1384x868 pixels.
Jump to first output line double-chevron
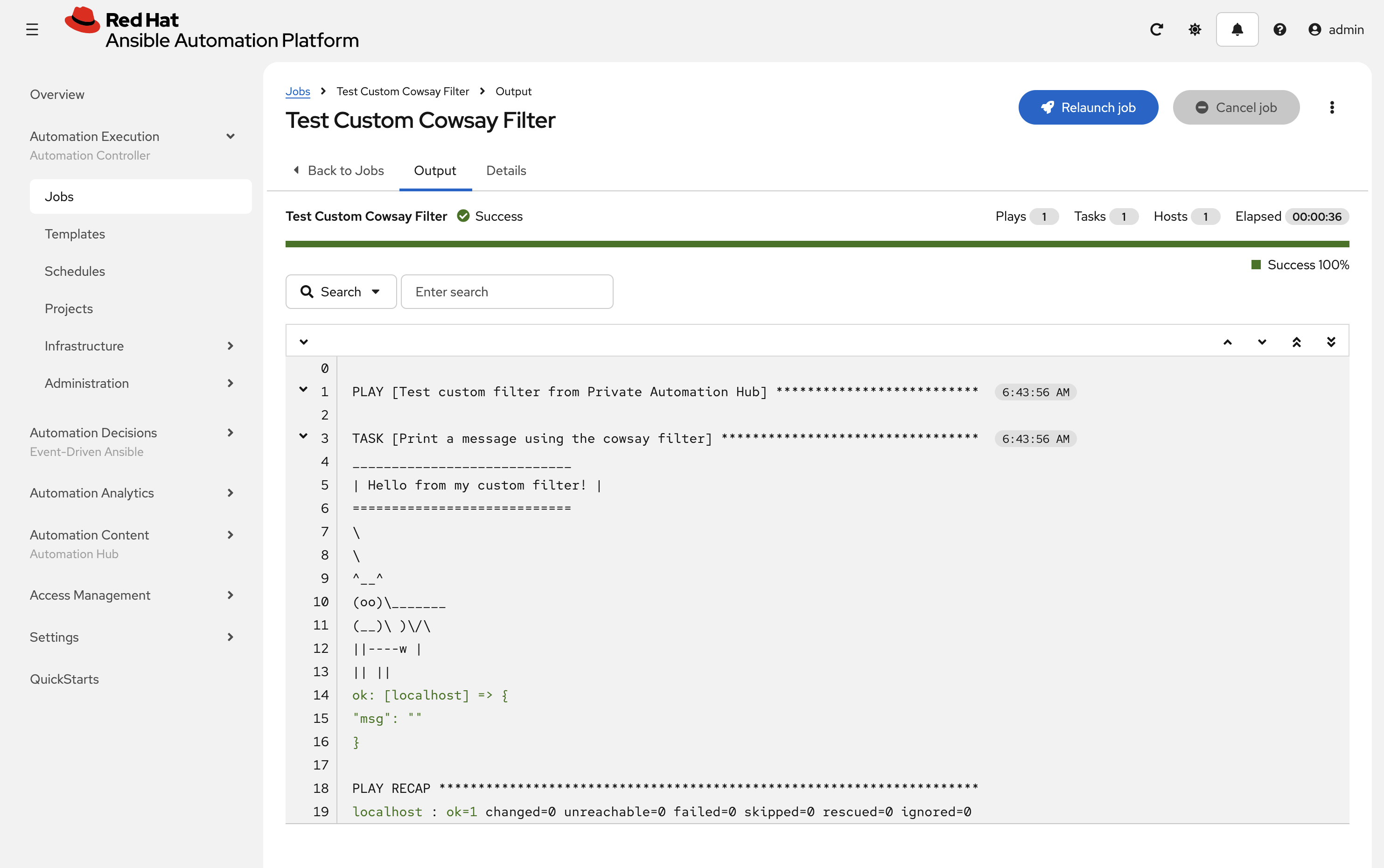[1296, 342]
